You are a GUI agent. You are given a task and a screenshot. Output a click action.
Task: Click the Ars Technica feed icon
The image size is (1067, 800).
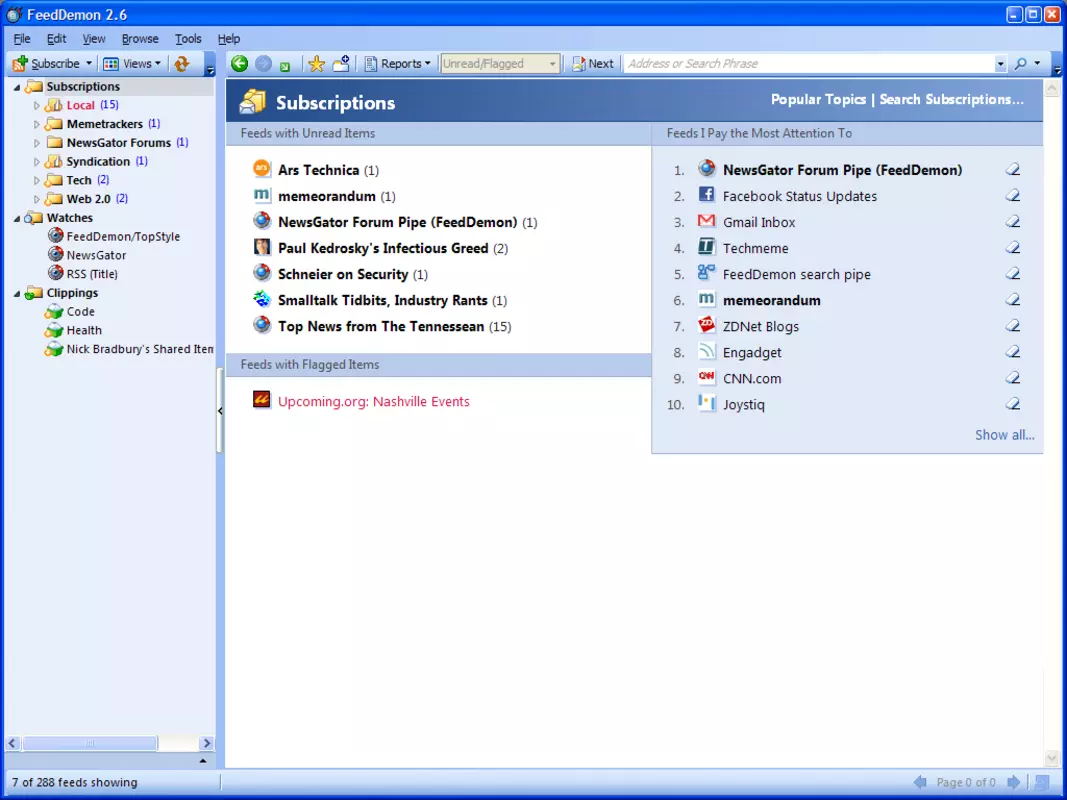[x=261, y=168]
